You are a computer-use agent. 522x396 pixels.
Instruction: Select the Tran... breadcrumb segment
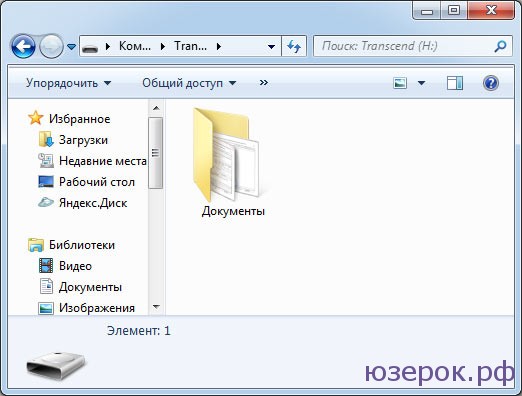(x=190, y=46)
